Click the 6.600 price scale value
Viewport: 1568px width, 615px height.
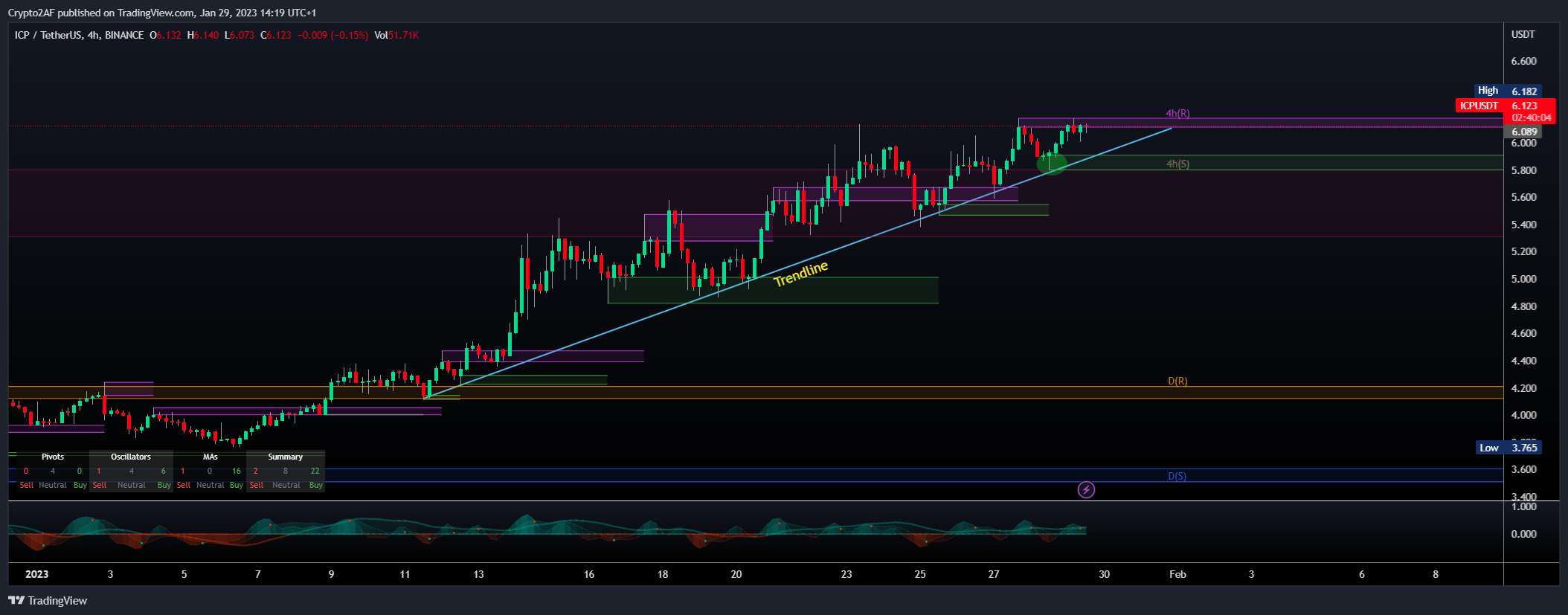(x=1523, y=61)
